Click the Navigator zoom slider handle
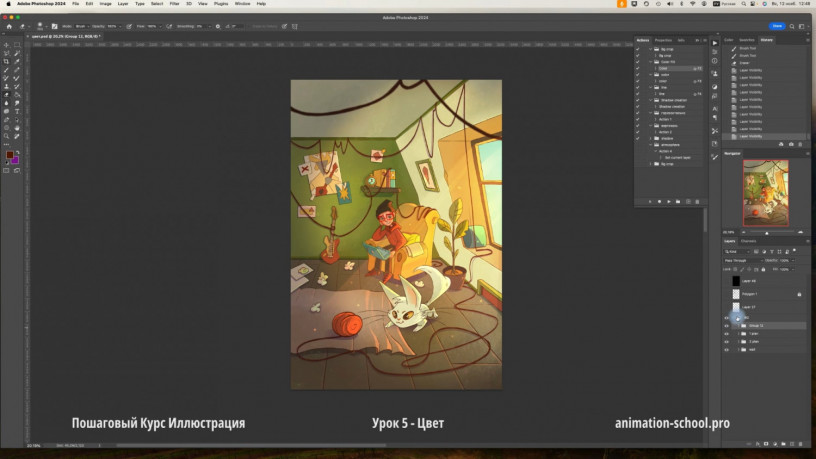This screenshot has height=459, width=816. point(767,233)
